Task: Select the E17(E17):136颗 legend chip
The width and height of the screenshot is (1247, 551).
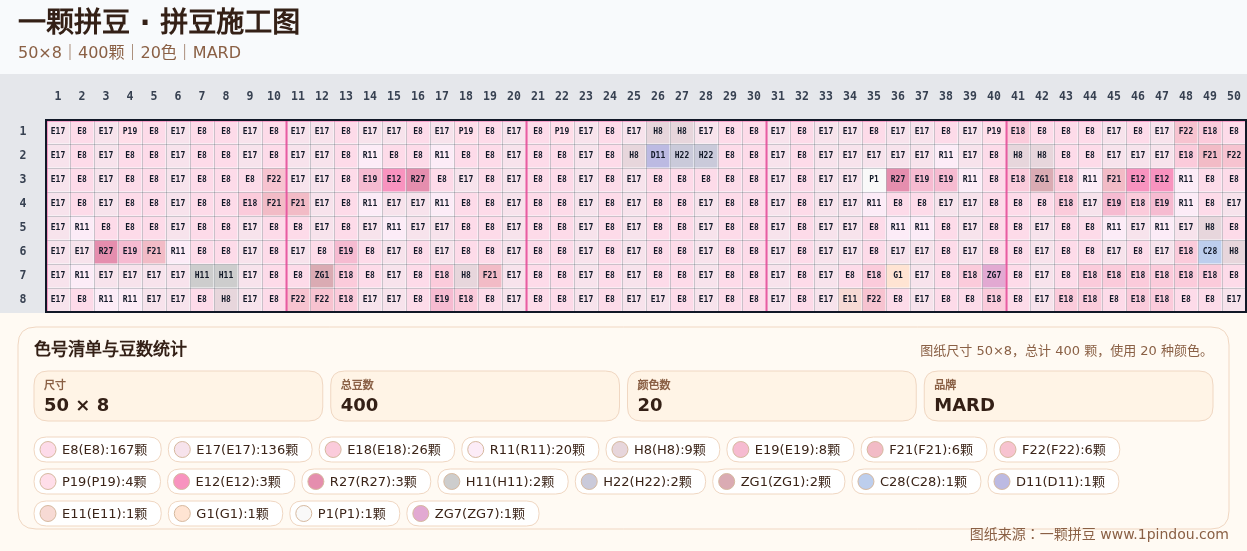Action: [x=240, y=450]
